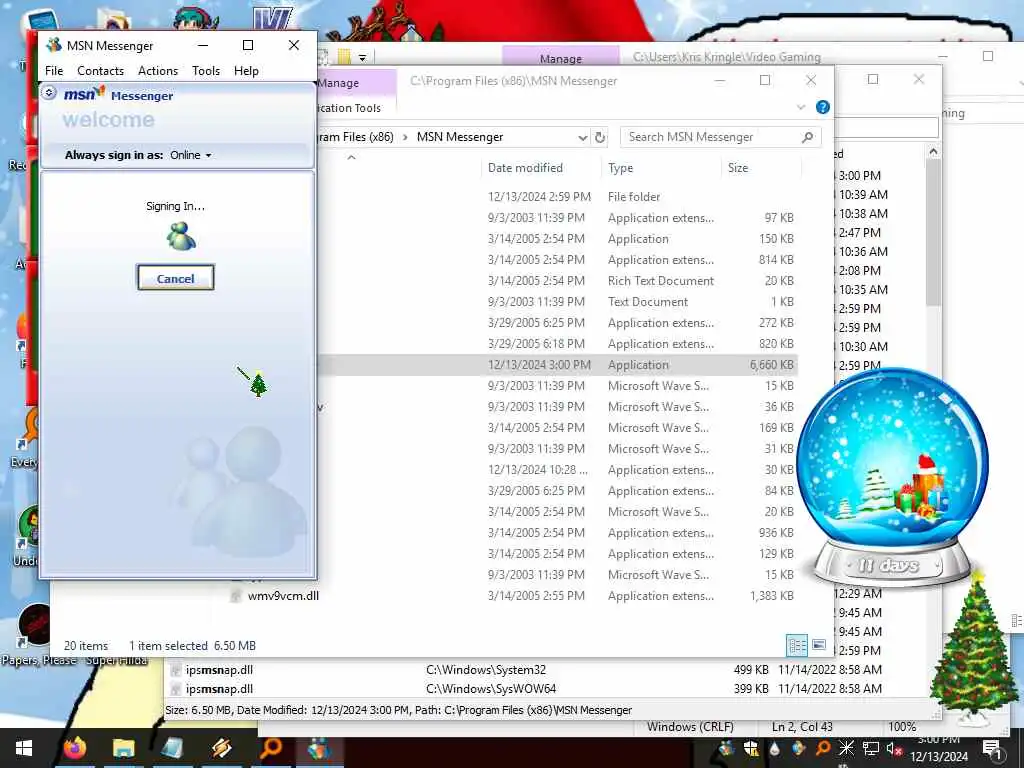Click the search magnifier icon in Explorer
The height and width of the screenshot is (768, 1024).
tap(807, 137)
